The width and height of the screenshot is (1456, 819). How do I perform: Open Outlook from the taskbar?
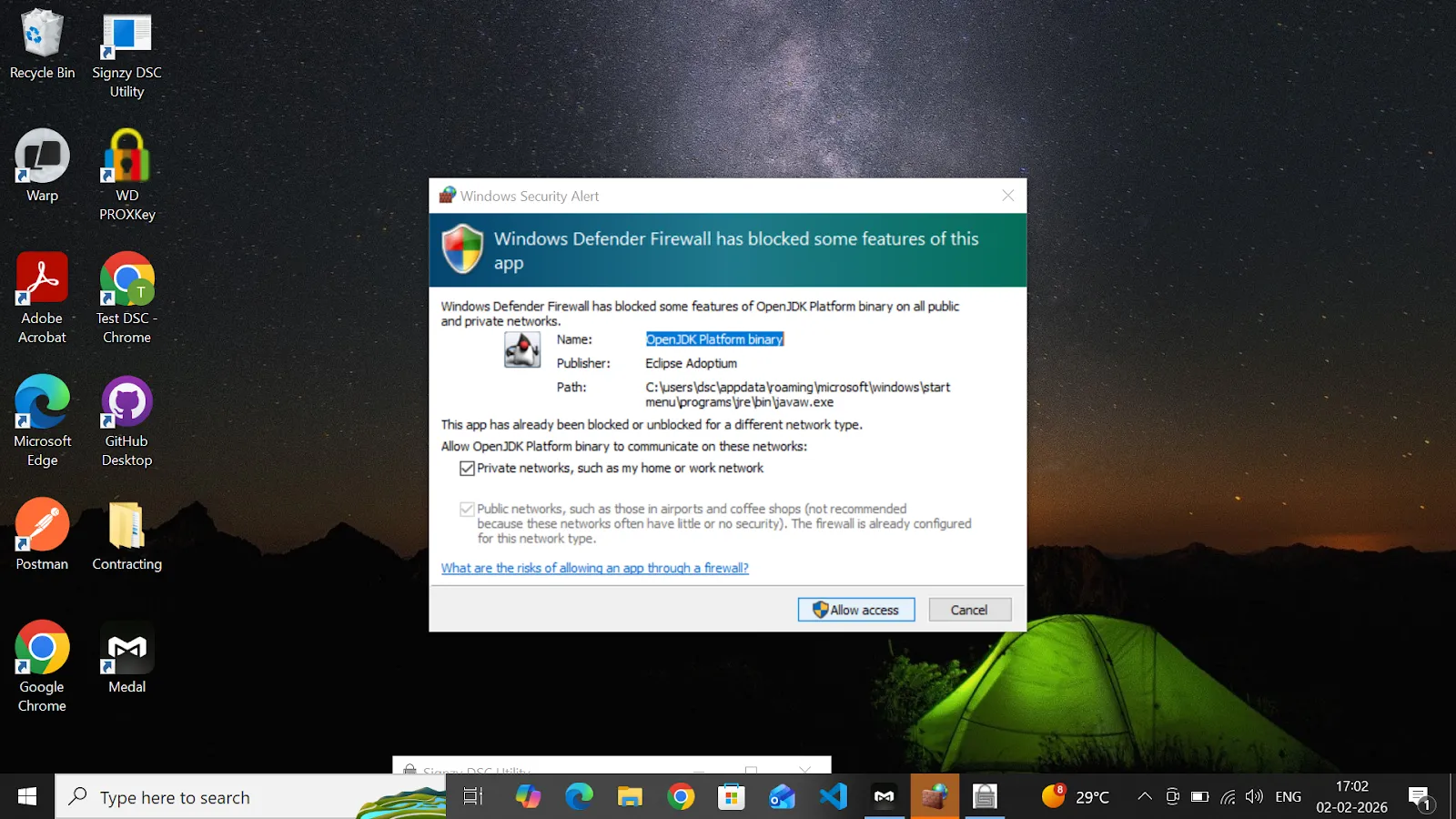coord(783,797)
